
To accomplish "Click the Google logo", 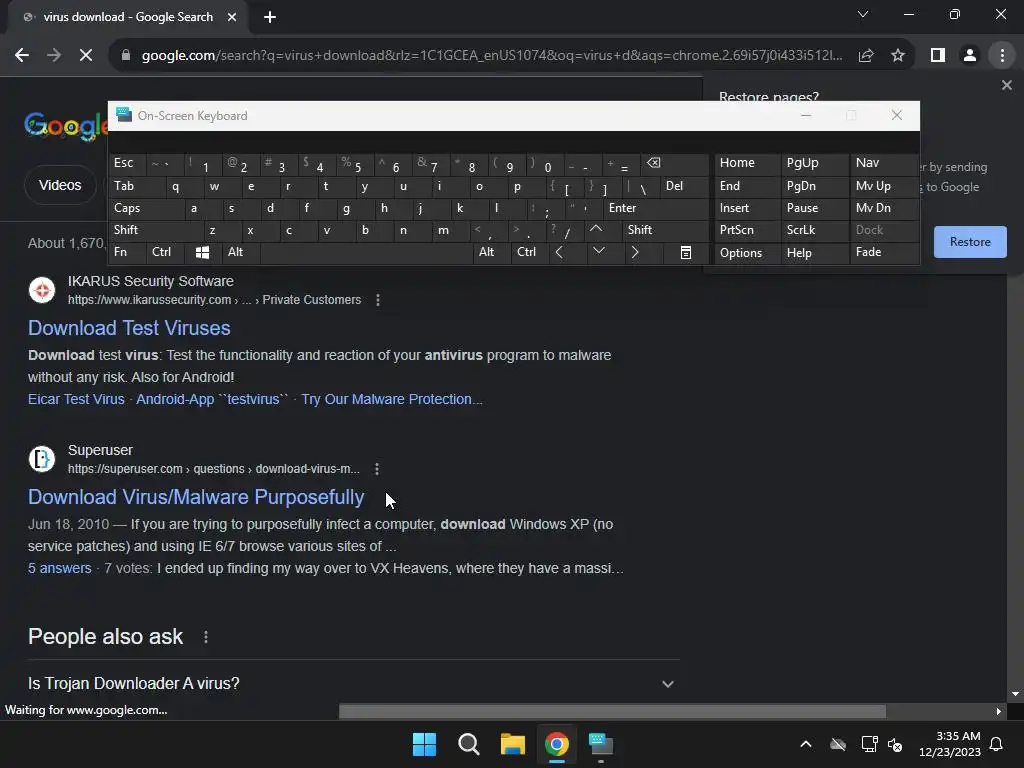I will click(66, 125).
